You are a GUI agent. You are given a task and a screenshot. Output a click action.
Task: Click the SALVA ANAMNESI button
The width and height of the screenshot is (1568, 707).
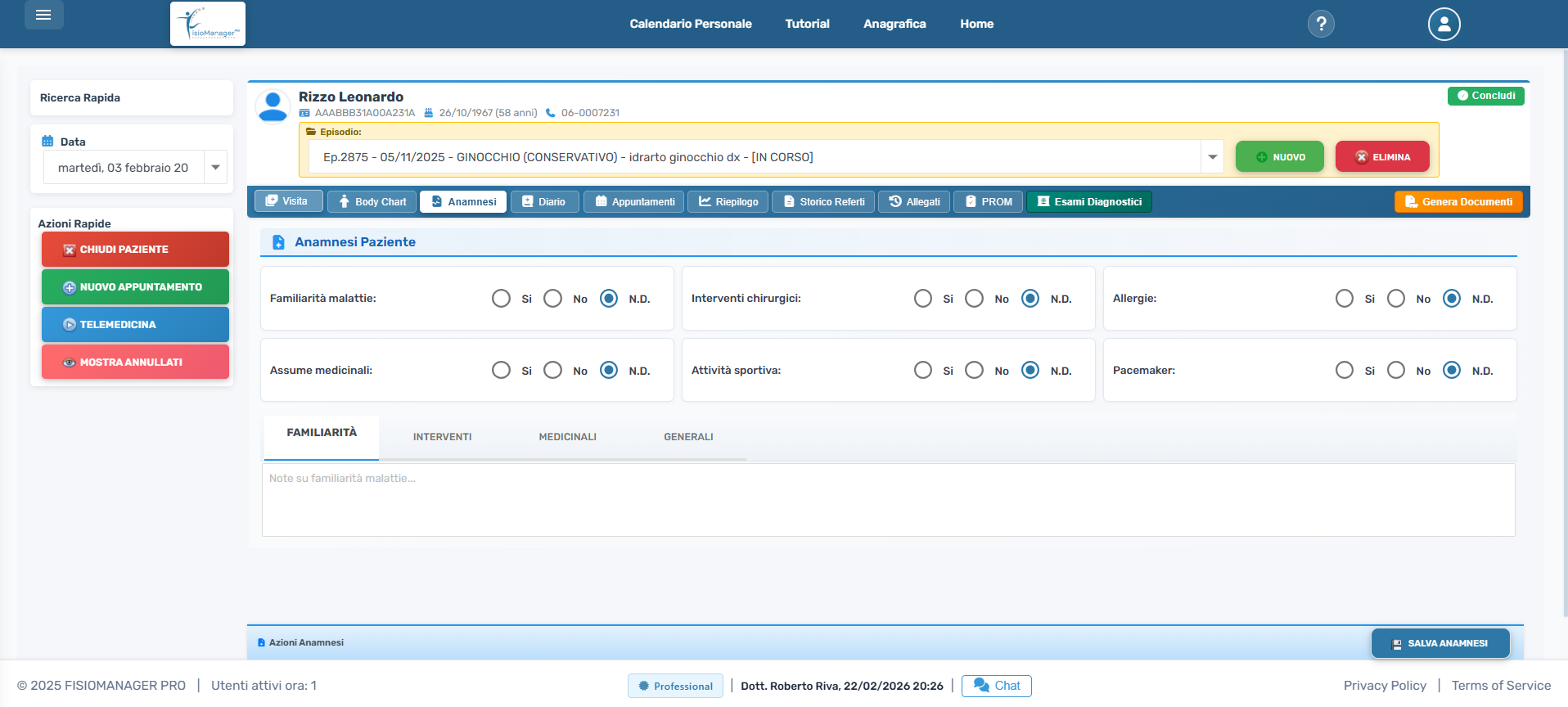(x=1440, y=643)
